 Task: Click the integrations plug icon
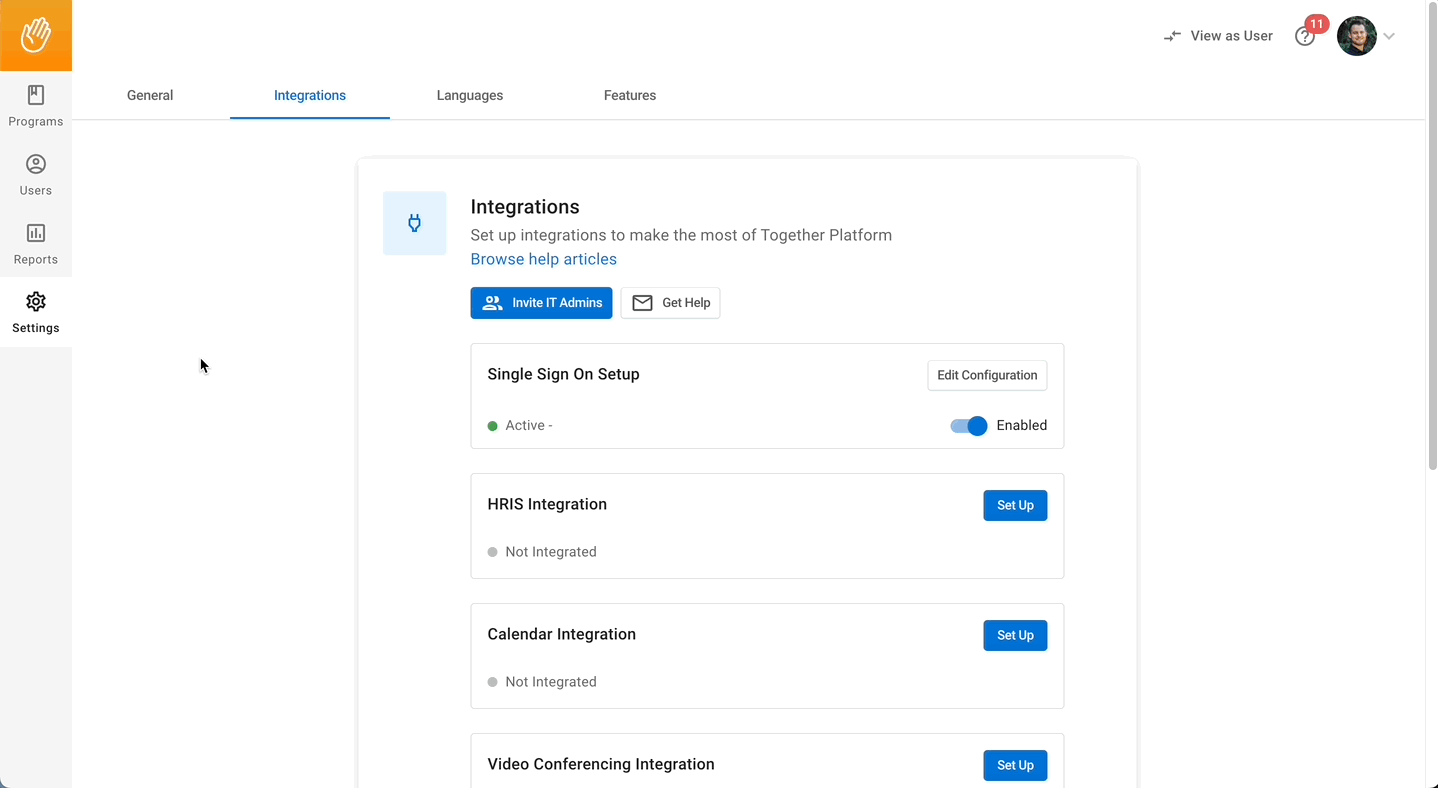[414, 223]
